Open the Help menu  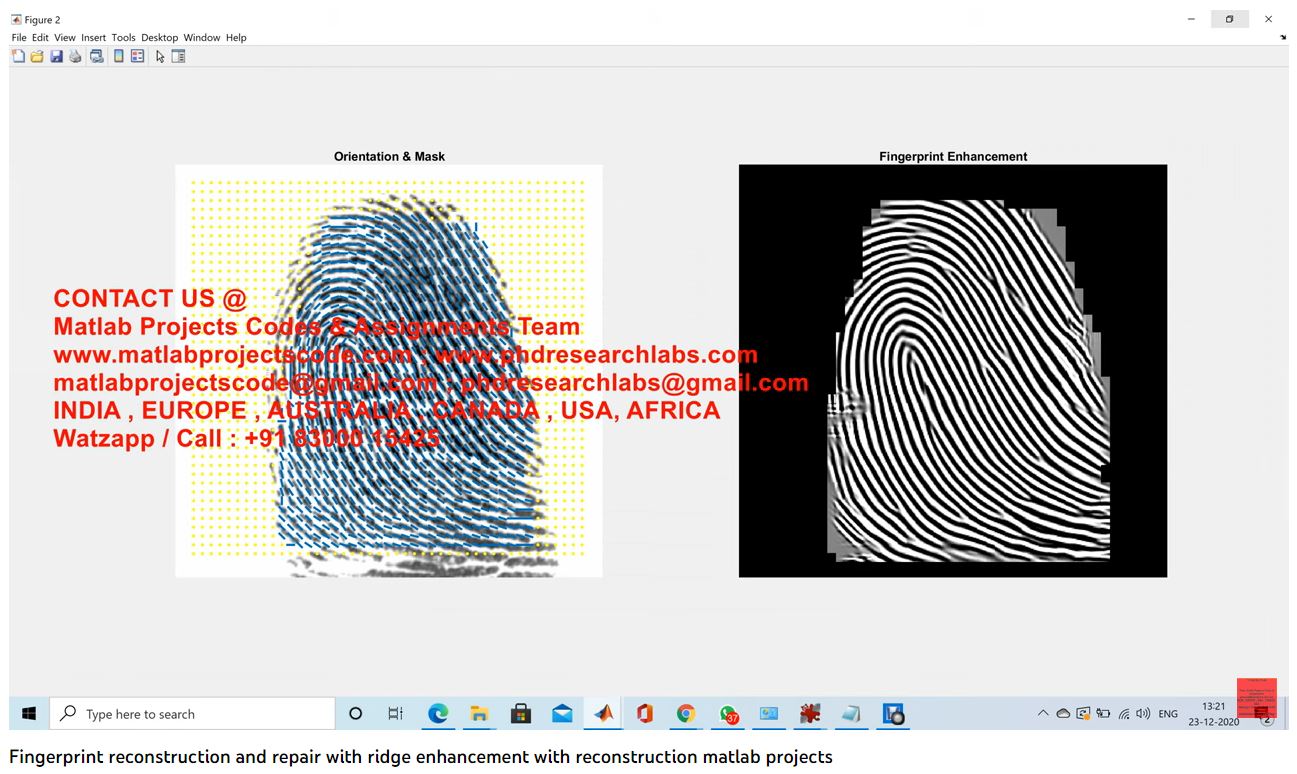[x=236, y=38]
